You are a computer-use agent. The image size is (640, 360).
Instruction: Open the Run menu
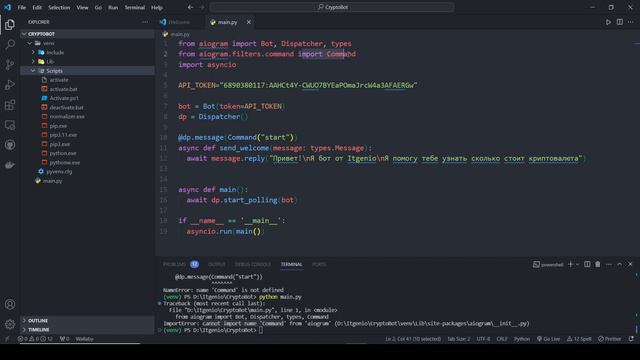113,7
